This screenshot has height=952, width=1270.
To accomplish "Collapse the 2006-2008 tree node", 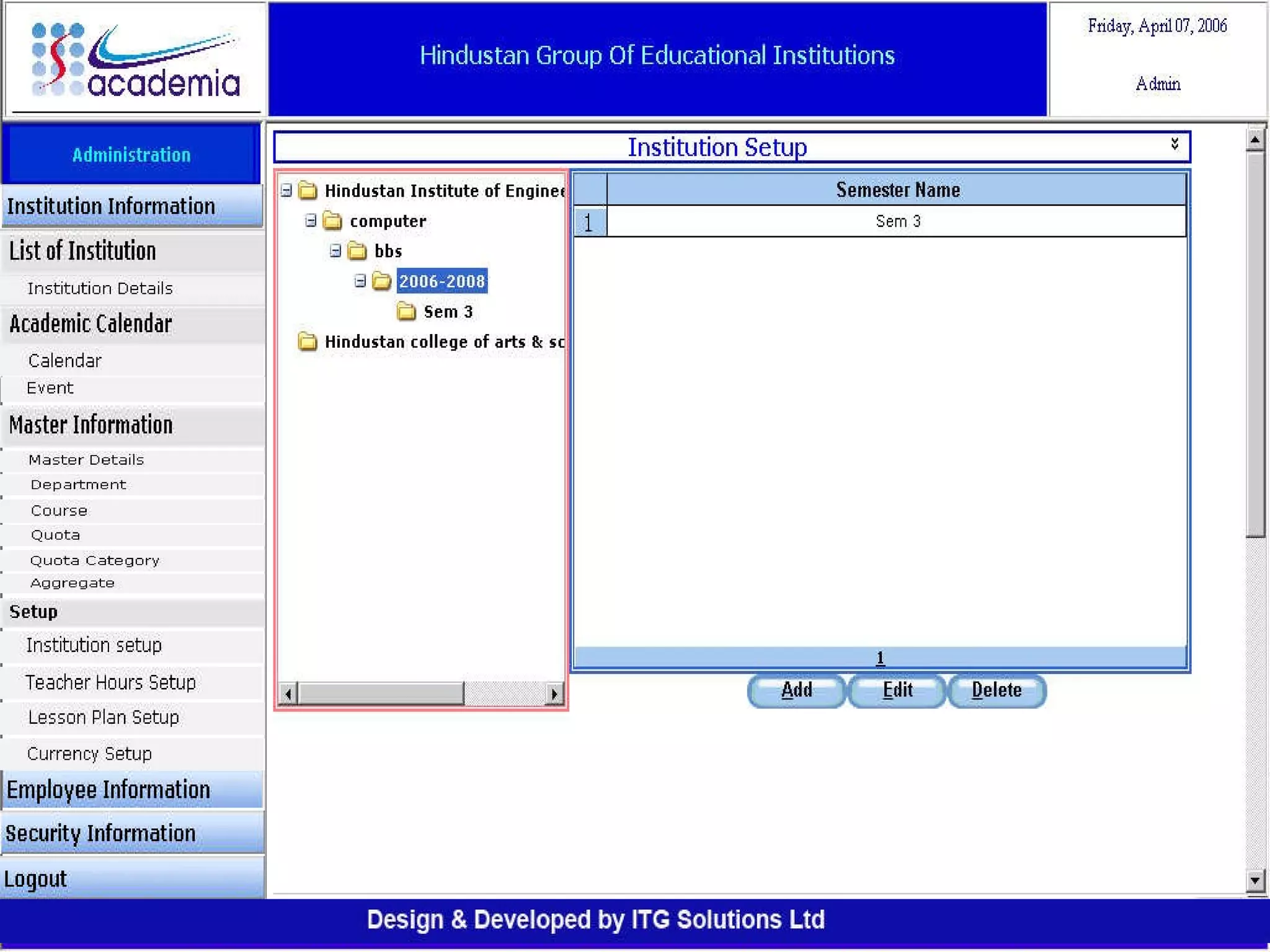I will pyautogui.click(x=360, y=281).
